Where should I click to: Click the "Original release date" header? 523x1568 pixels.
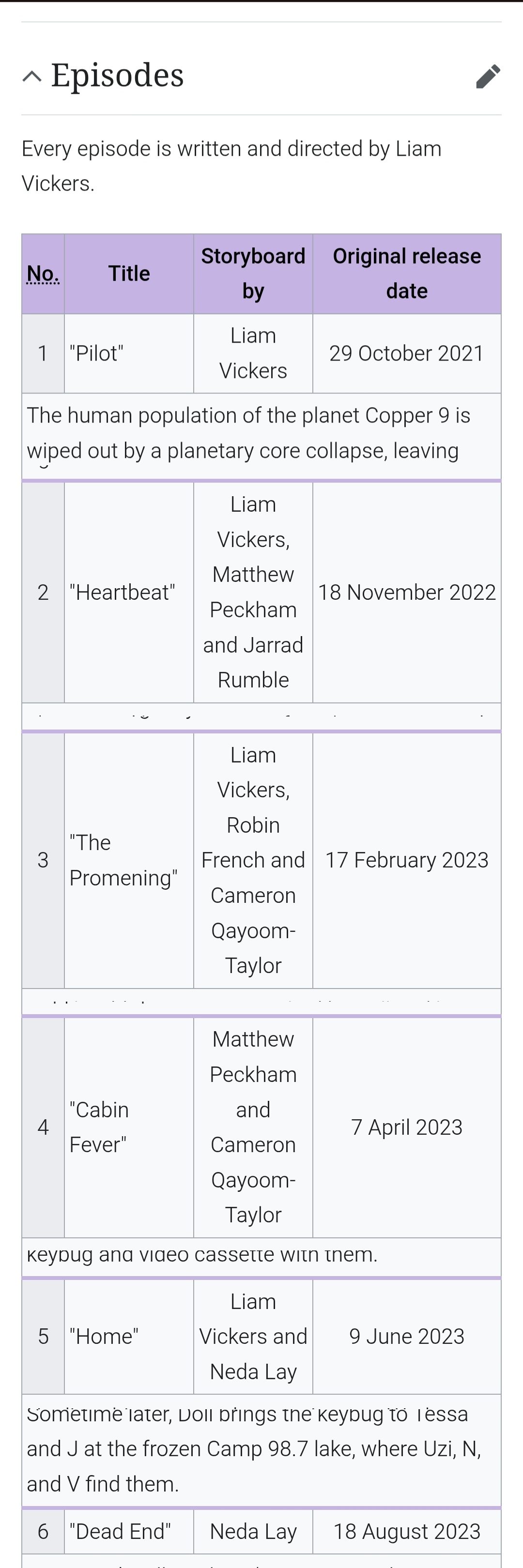(x=407, y=274)
